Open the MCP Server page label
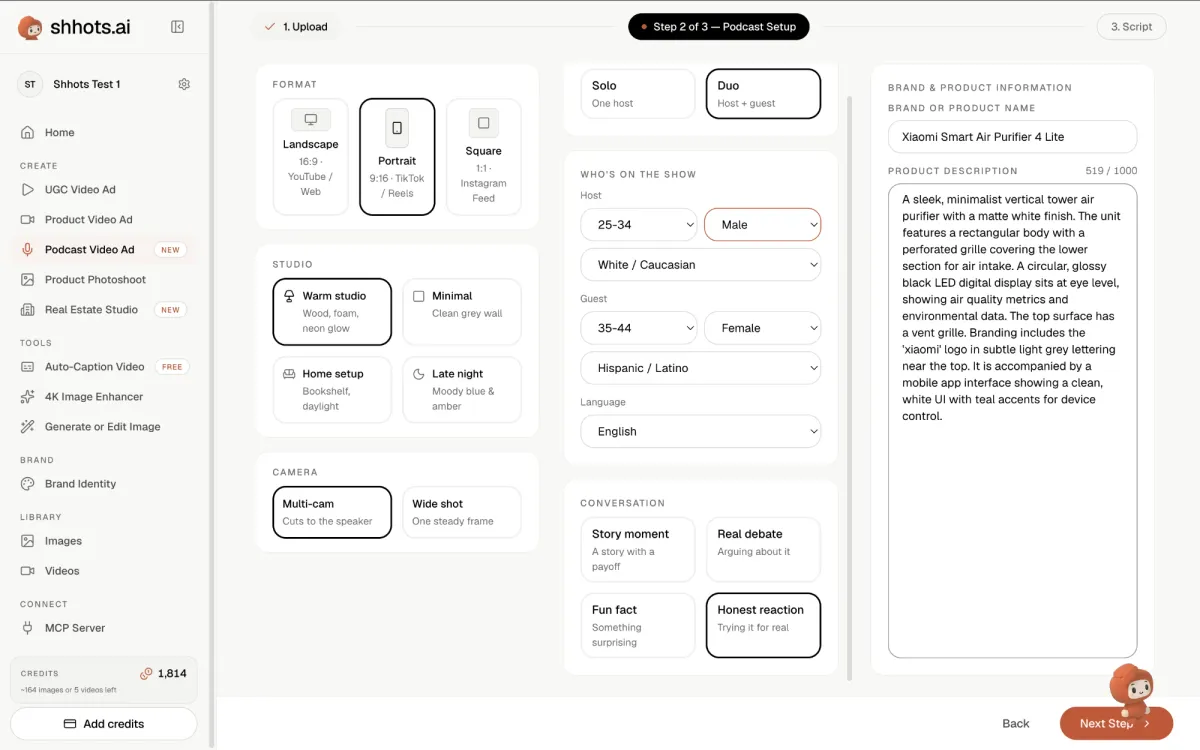1200x750 pixels. [x=75, y=628]
